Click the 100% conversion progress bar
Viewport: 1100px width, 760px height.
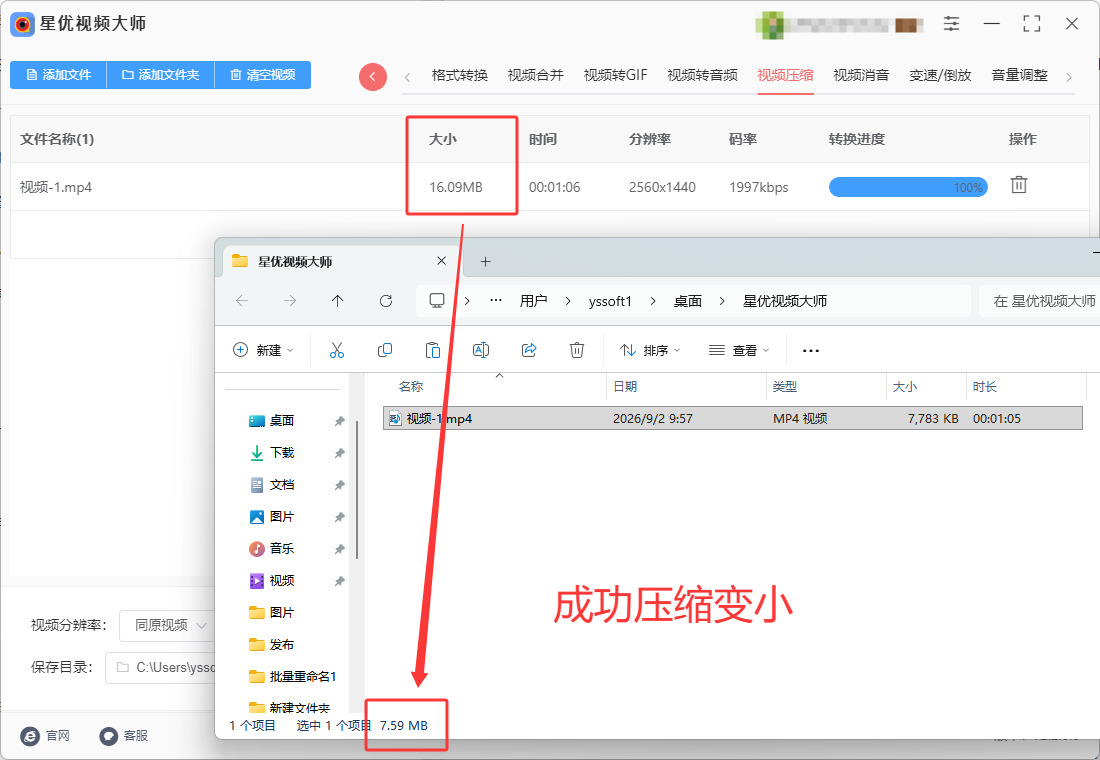[x=908, y=187]
